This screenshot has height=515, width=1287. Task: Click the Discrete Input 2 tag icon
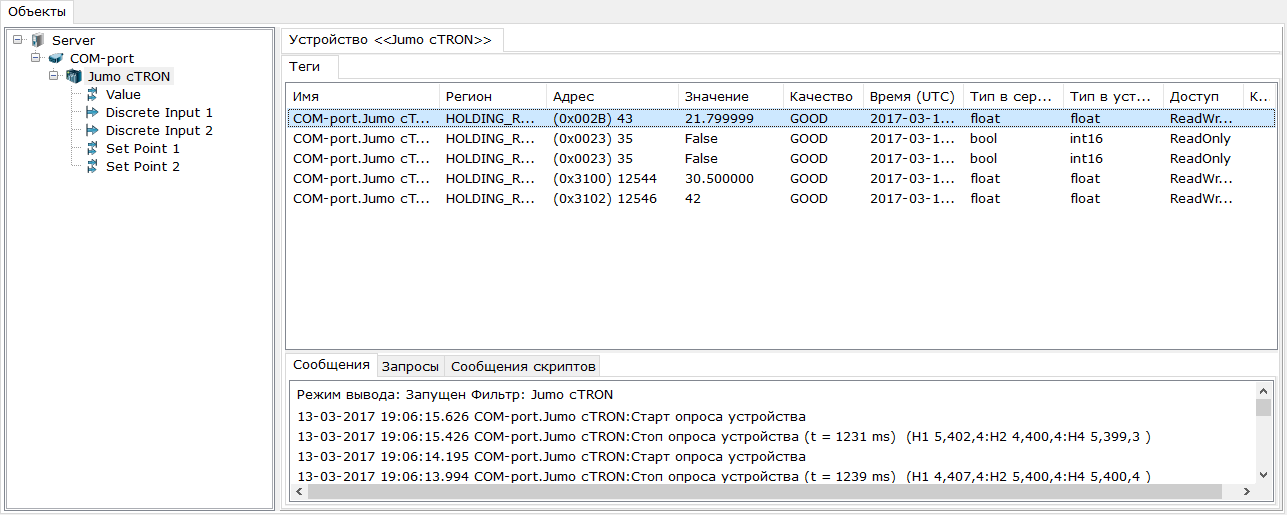pyautogui.click(x=92, y=131)
